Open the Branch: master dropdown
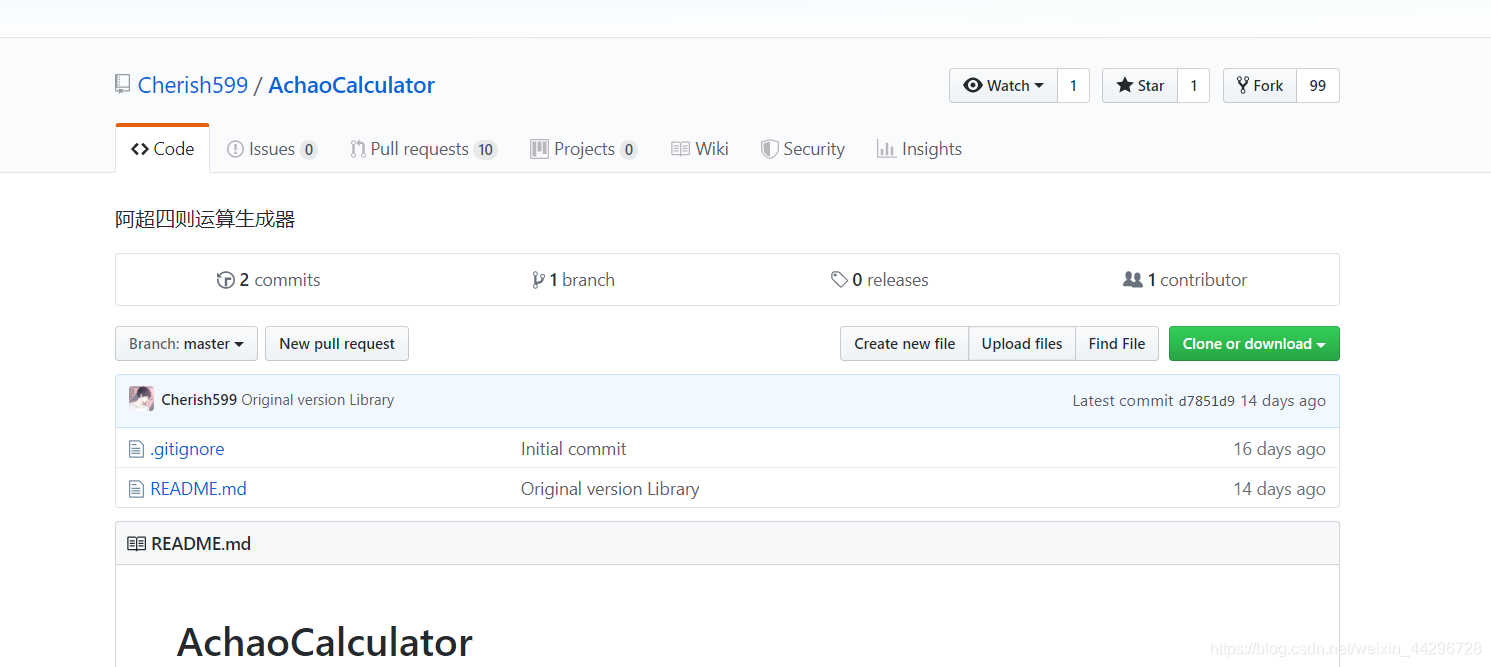1491x667 pixels. click(x=186, y=344)
